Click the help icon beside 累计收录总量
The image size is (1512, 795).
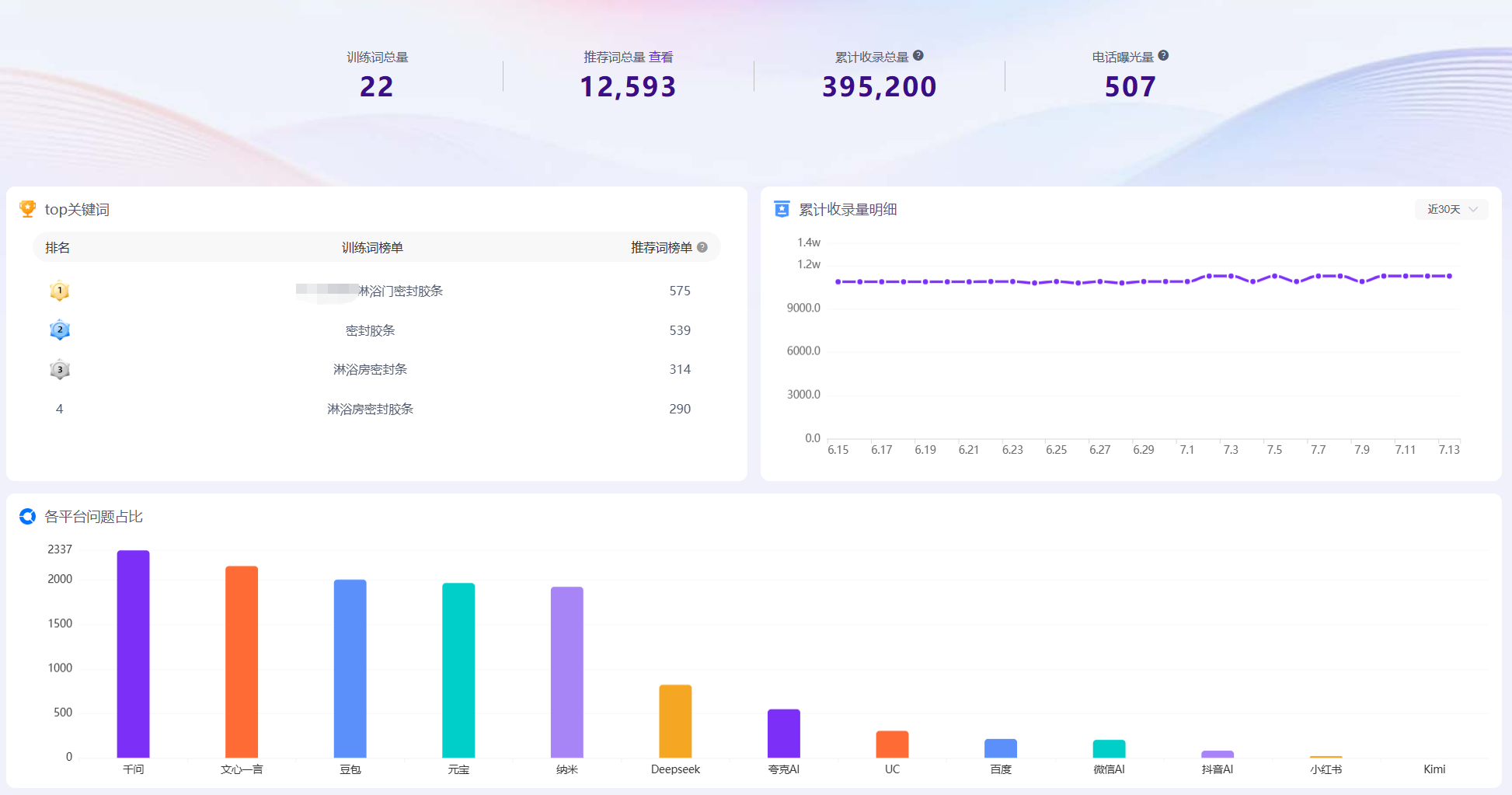[918, 56]
